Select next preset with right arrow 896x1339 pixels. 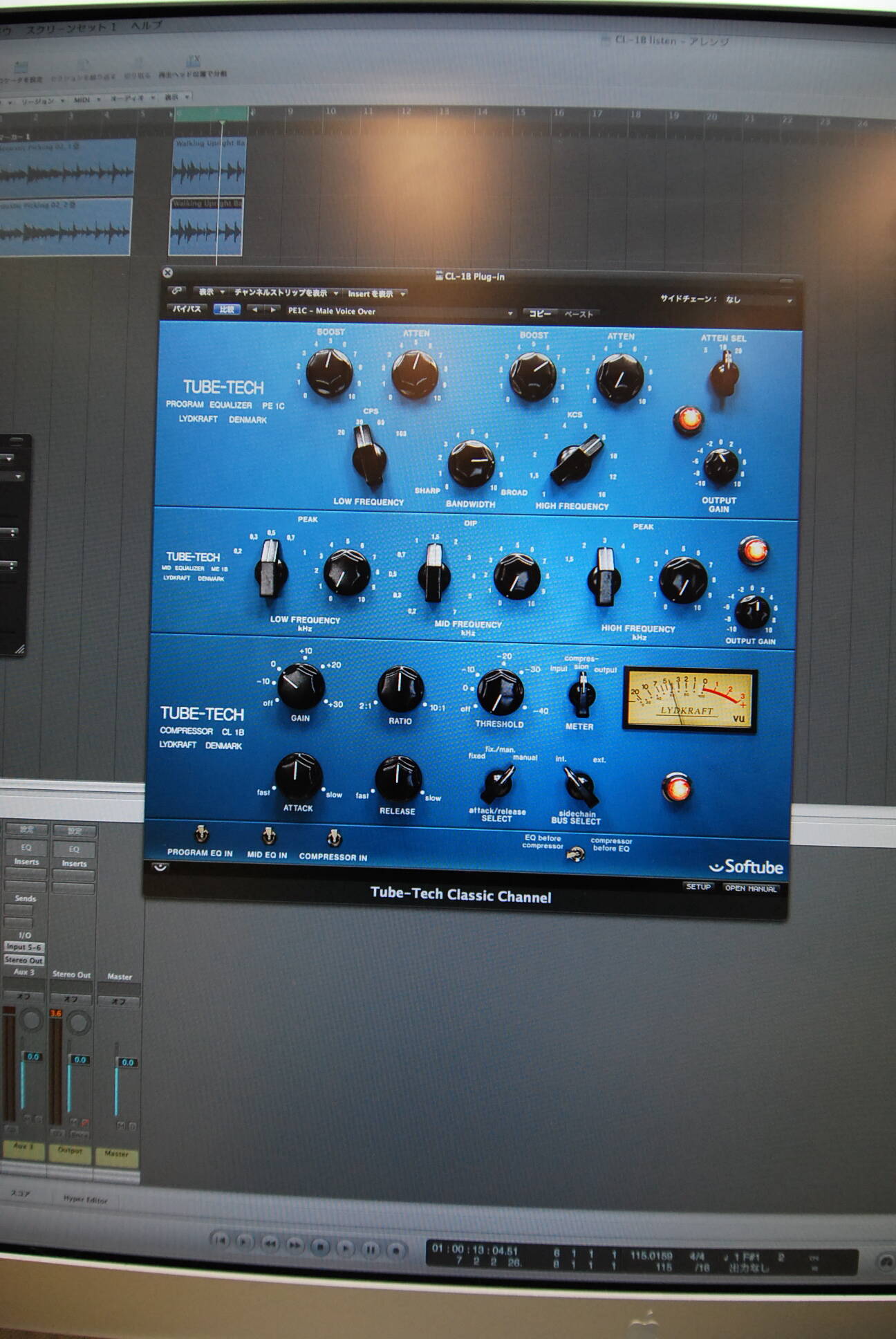click(x=273, y=310)
